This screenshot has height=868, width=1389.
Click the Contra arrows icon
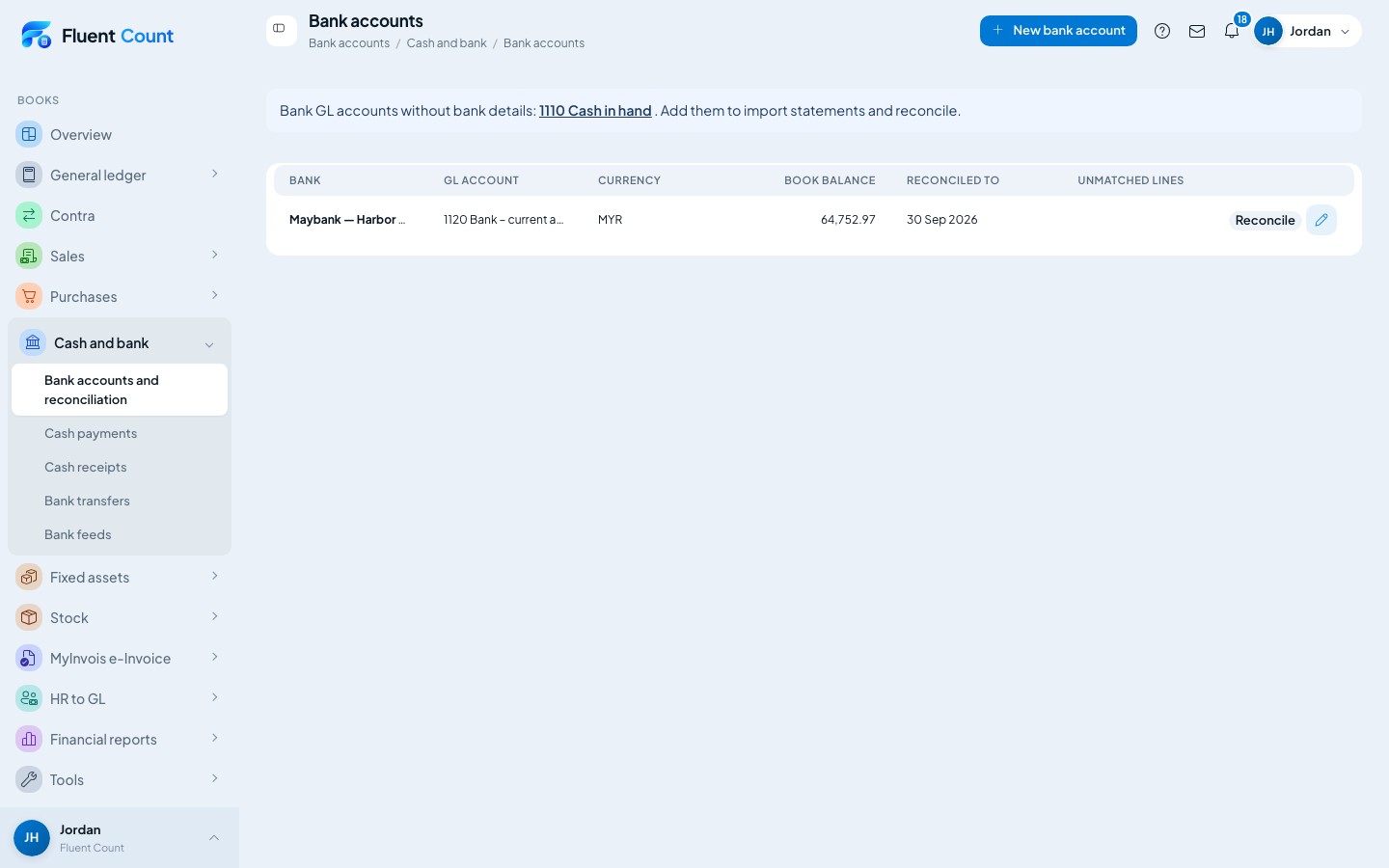coord(29,215)
